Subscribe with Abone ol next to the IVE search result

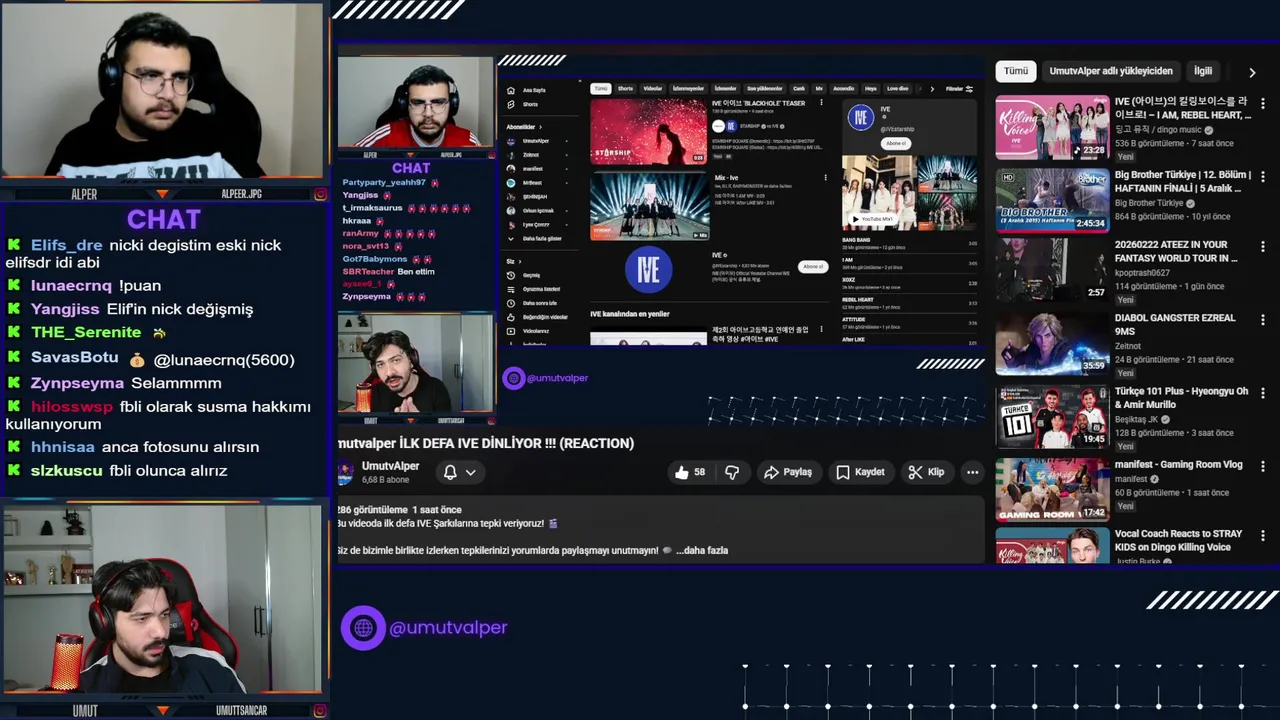(813, 266)
